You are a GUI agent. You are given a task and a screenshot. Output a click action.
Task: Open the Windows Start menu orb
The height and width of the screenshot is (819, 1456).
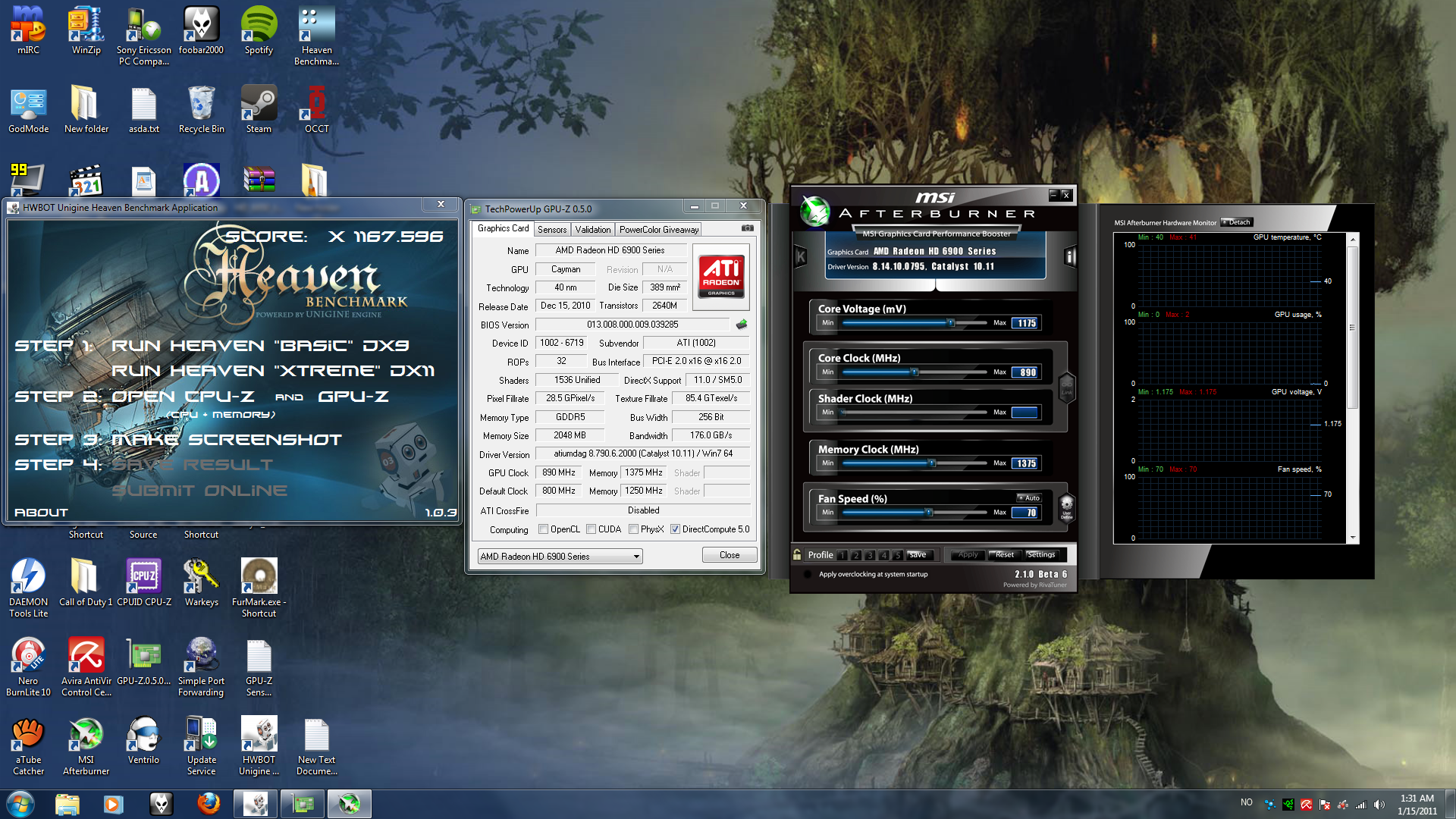click(20, 804)
